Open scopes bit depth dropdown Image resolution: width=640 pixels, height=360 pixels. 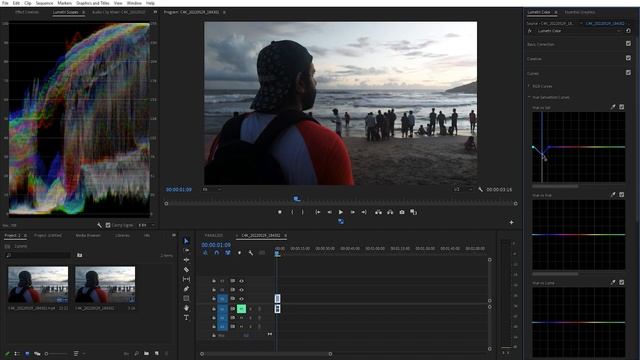[x=146, y=225]
